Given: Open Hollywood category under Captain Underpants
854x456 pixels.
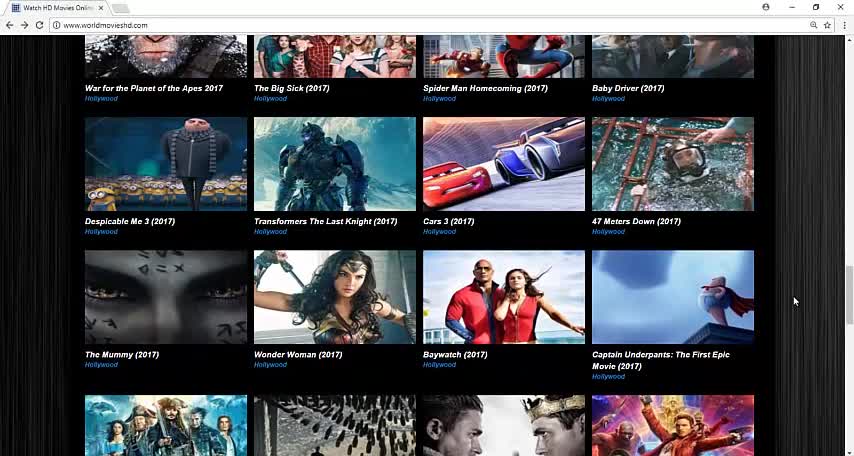Looking at the screenshot, I should click(608, 376).
